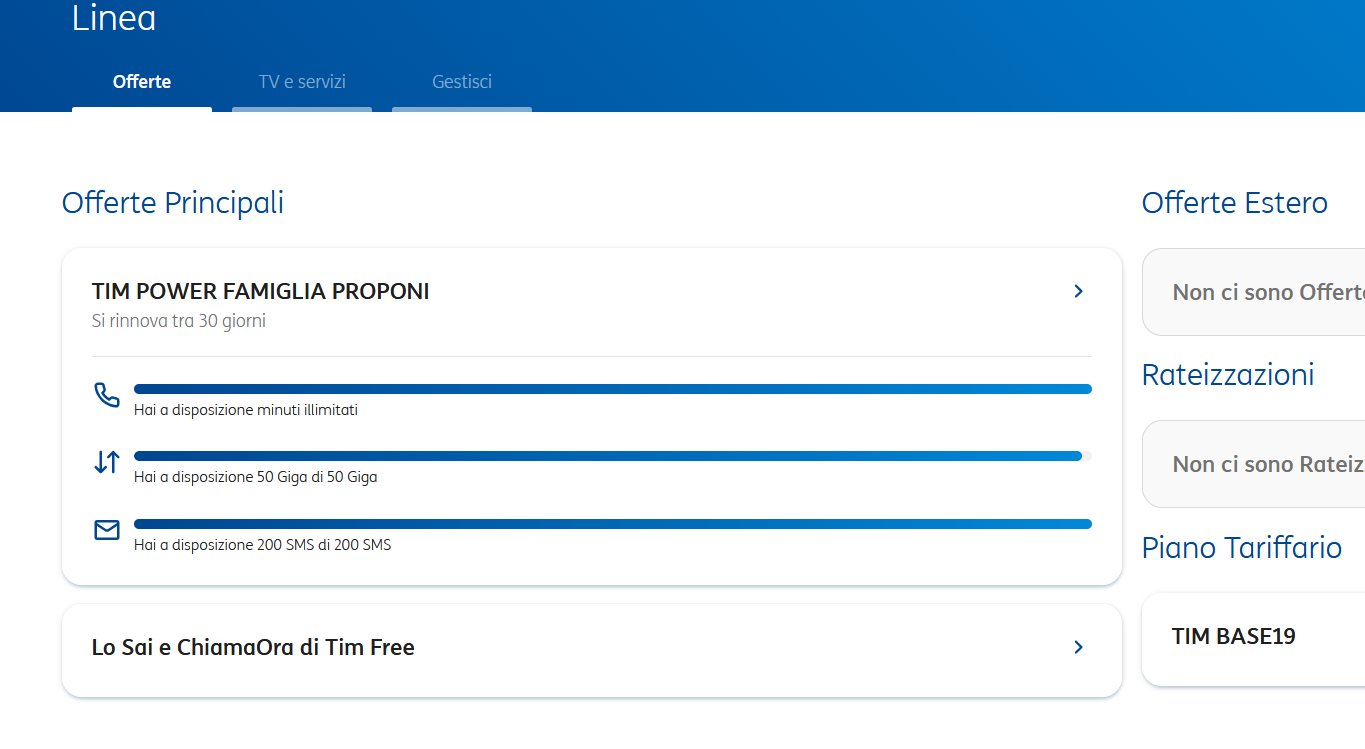Click the phone icon for call minutes
This screenshot has width=1365, height=749.
coord(106,395)
